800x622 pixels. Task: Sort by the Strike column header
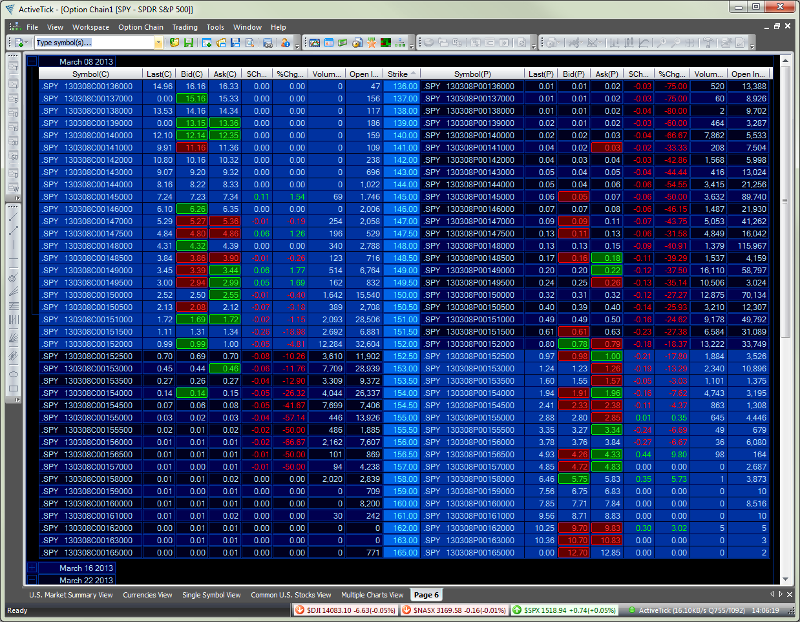(402, 74)
